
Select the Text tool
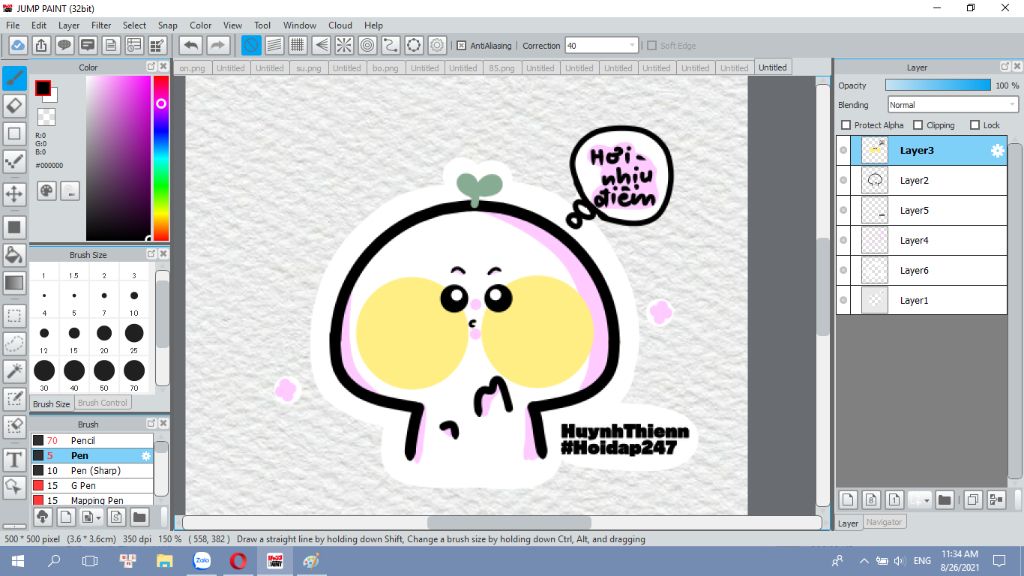coord(14,460)
